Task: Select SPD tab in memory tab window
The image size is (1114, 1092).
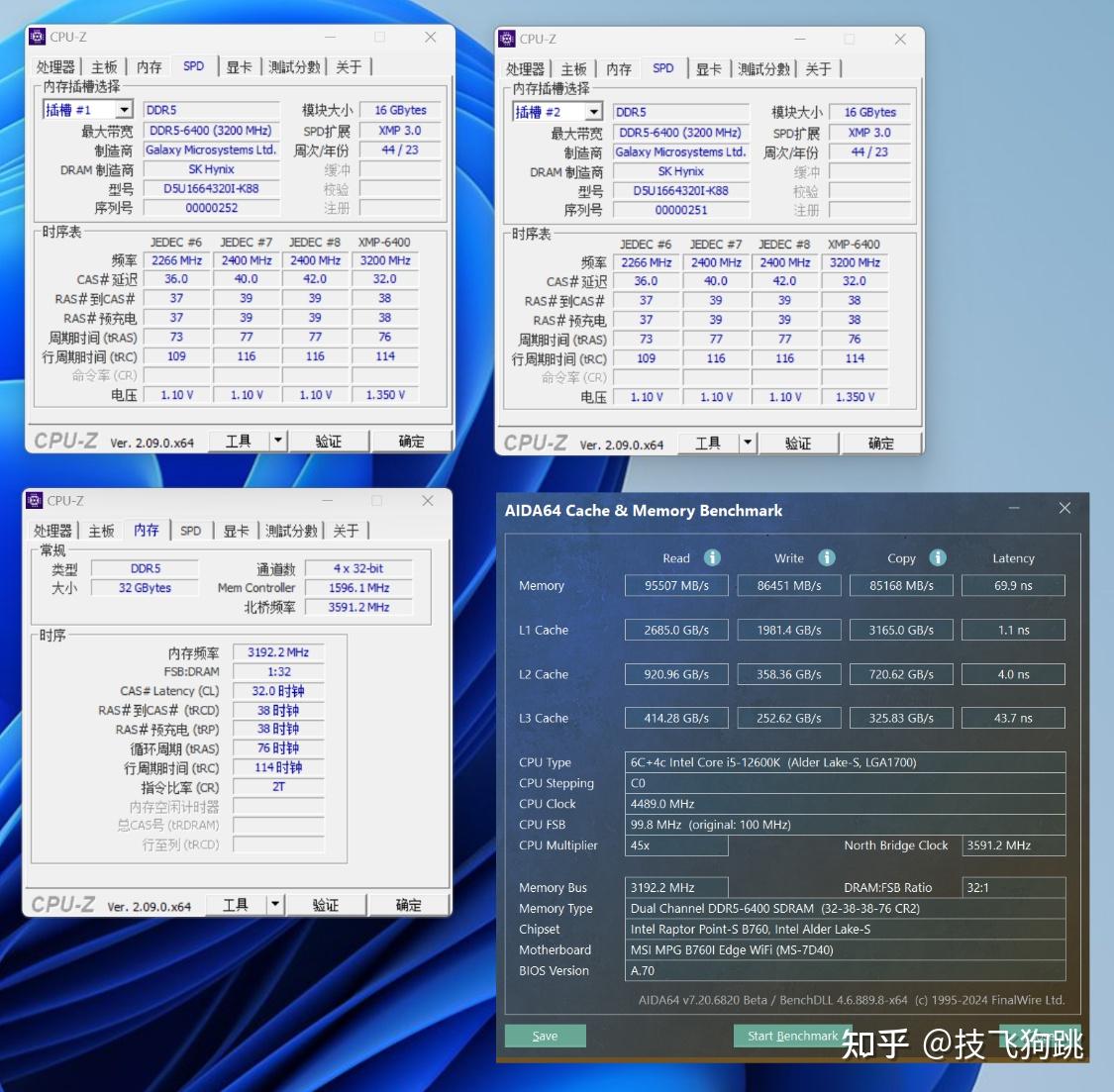Action: click(190, 531)
